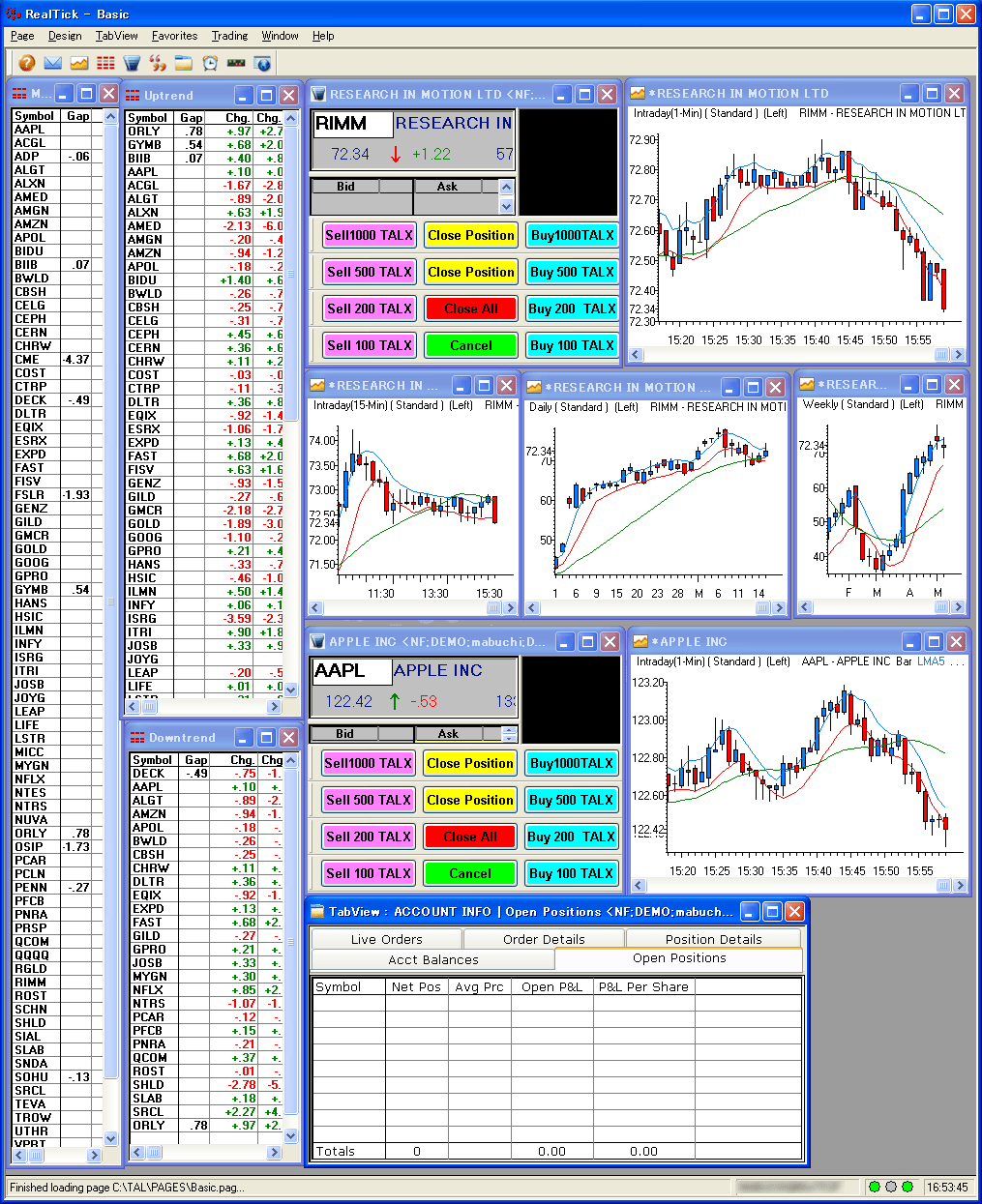Viewport: 982px width, 1204px height.
Task: Click the RIMM symbol entry field
Action: 353,124
